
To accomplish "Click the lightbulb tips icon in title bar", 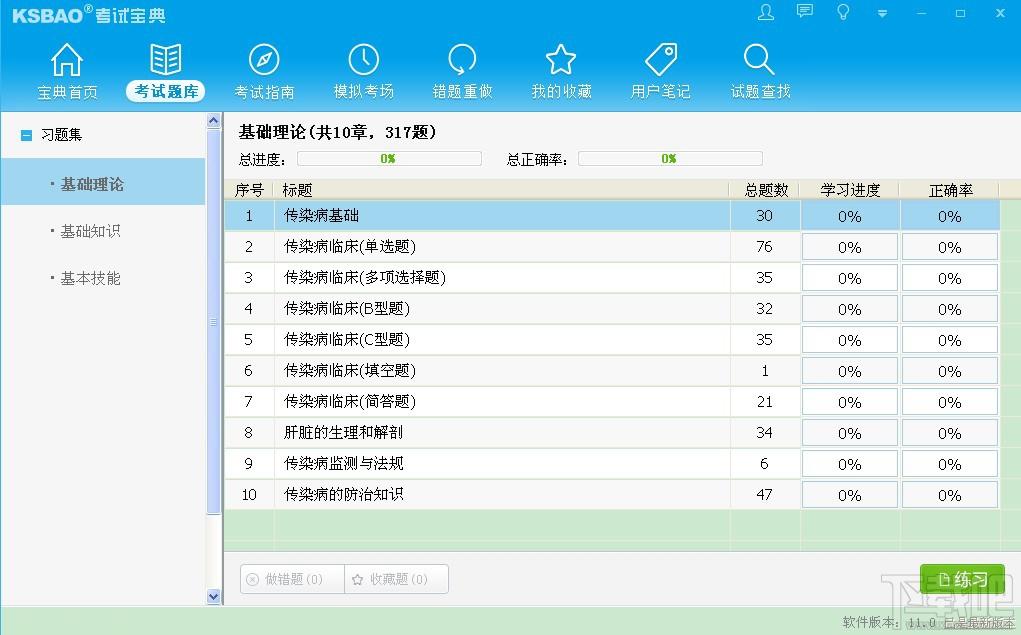I will (x=843, y=12).
